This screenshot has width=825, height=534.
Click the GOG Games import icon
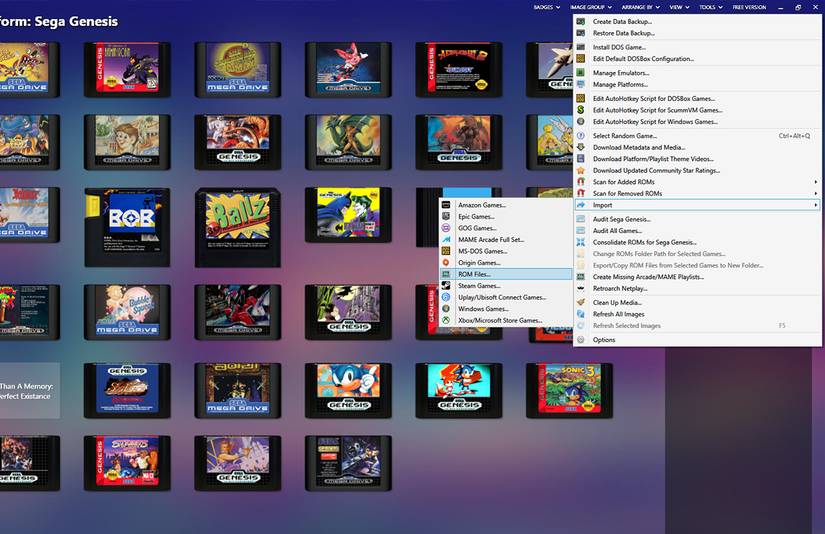tap(447, 228)
